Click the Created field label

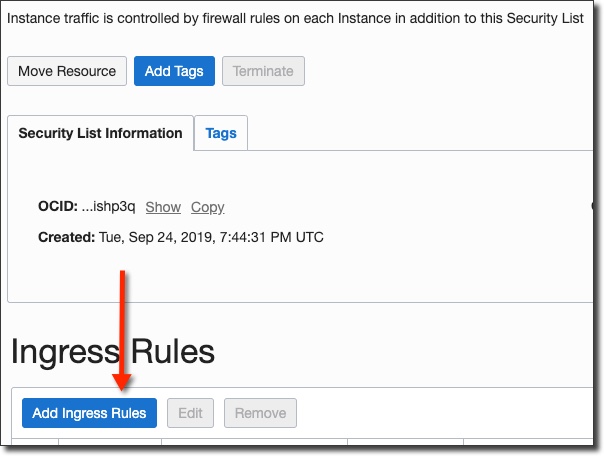66,237
